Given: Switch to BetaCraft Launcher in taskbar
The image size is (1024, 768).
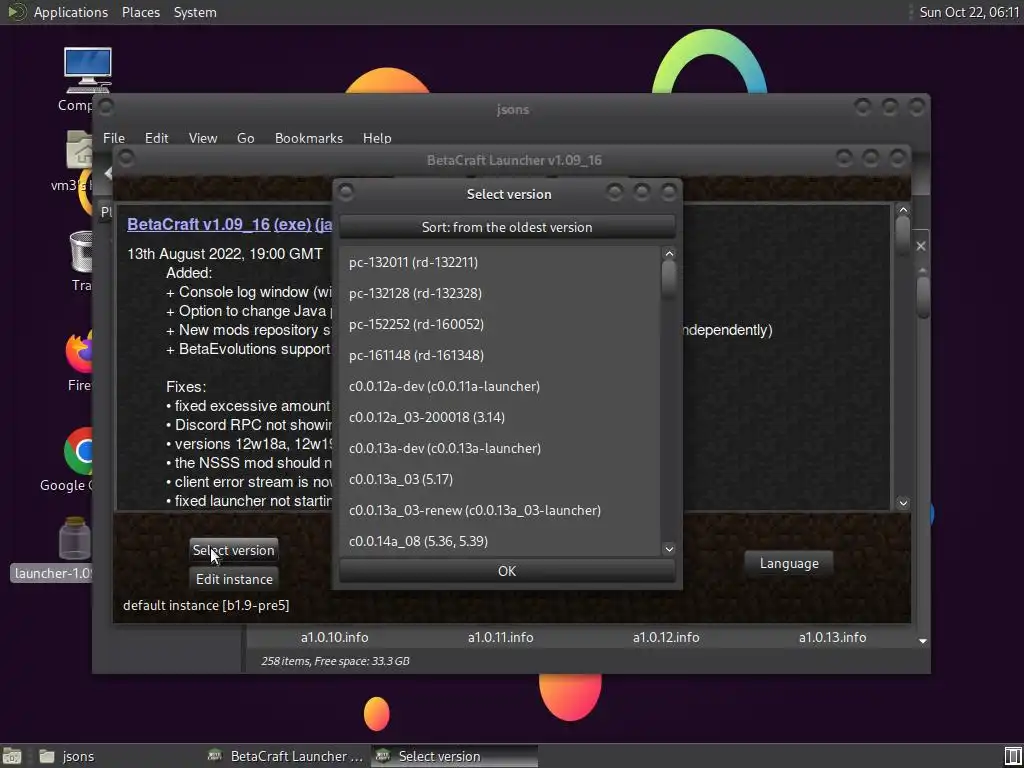Looking at the screenshot, I should click(285, 756).
